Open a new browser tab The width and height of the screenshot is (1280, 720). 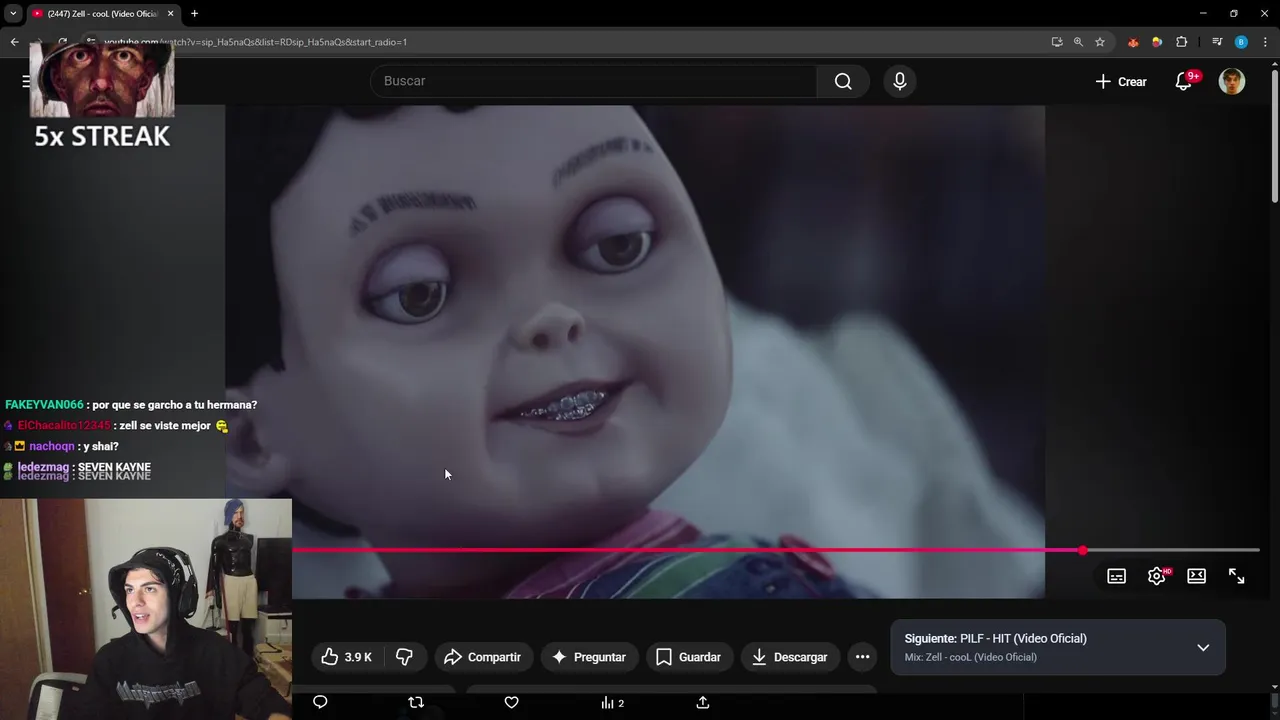tap(194, 14)
